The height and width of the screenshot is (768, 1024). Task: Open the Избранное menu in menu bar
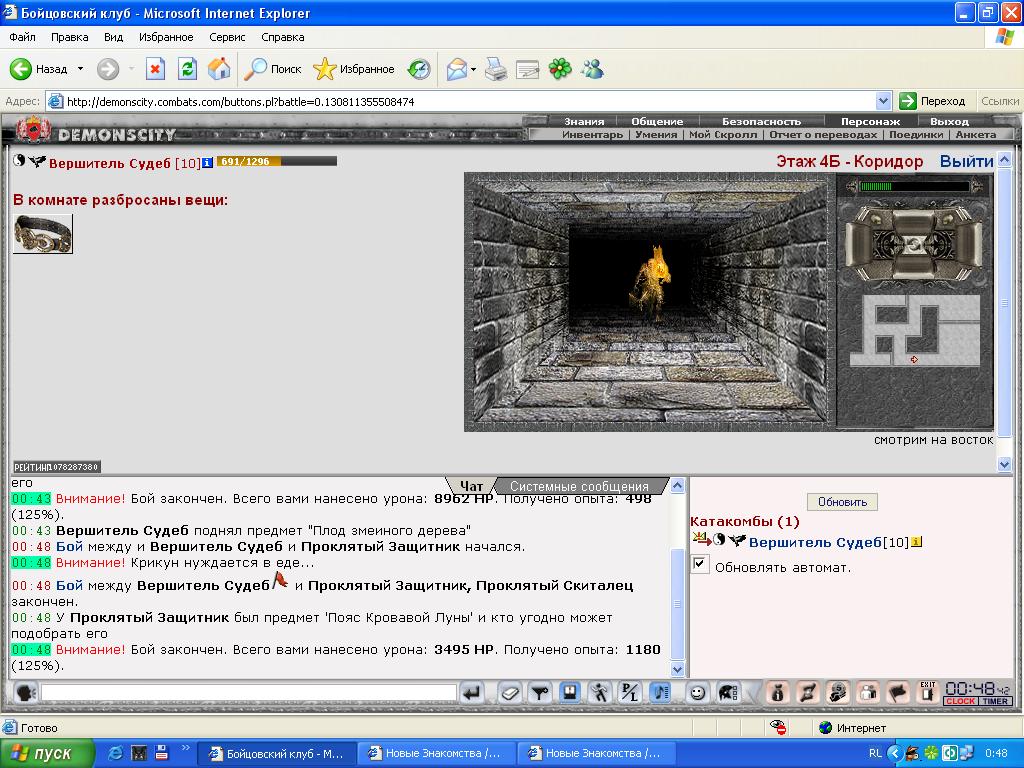(x=166, y=37)
